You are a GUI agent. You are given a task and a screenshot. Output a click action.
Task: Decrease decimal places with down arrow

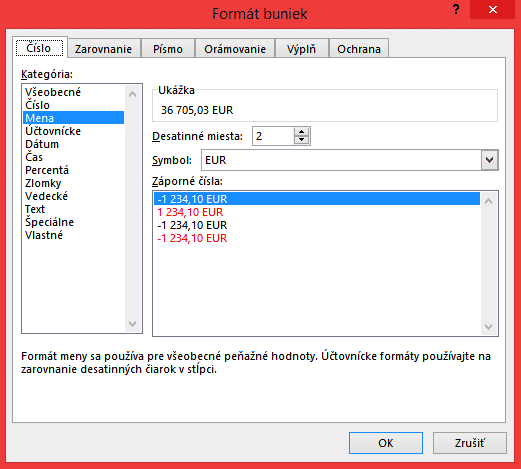point(301,140)
